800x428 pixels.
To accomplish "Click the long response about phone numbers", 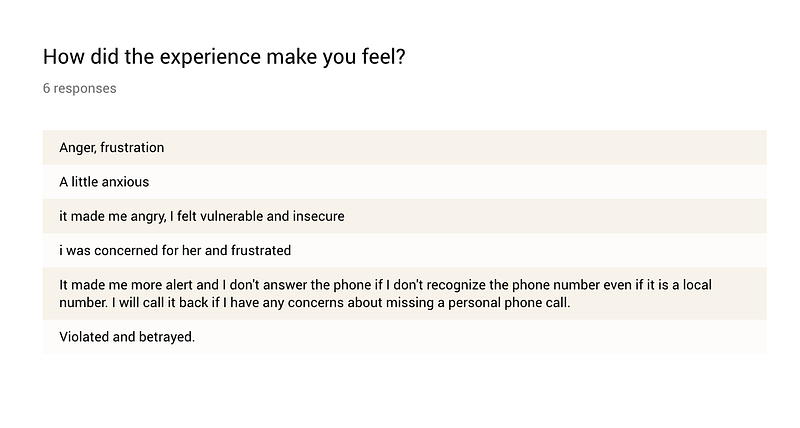I will coord(404,293).
